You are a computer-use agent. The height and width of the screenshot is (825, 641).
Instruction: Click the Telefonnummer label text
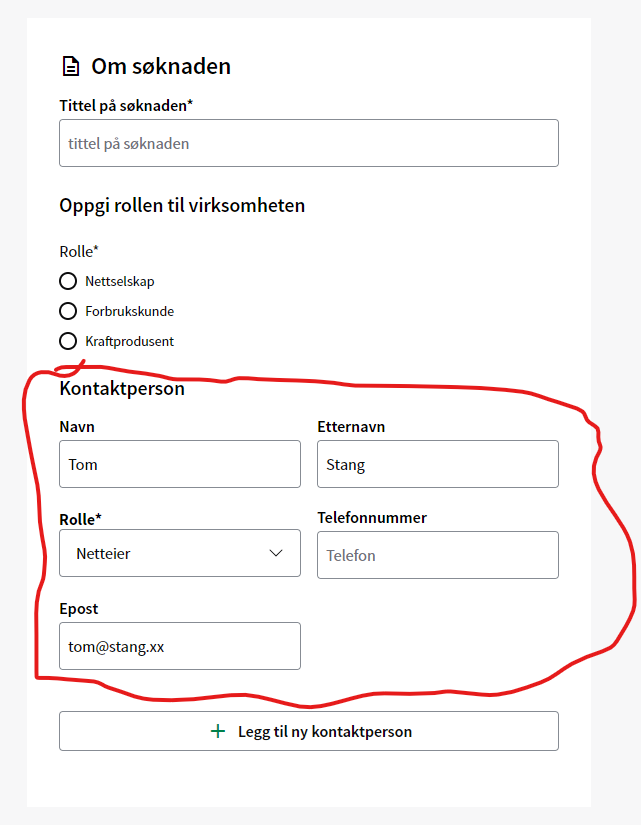[372, 518]
